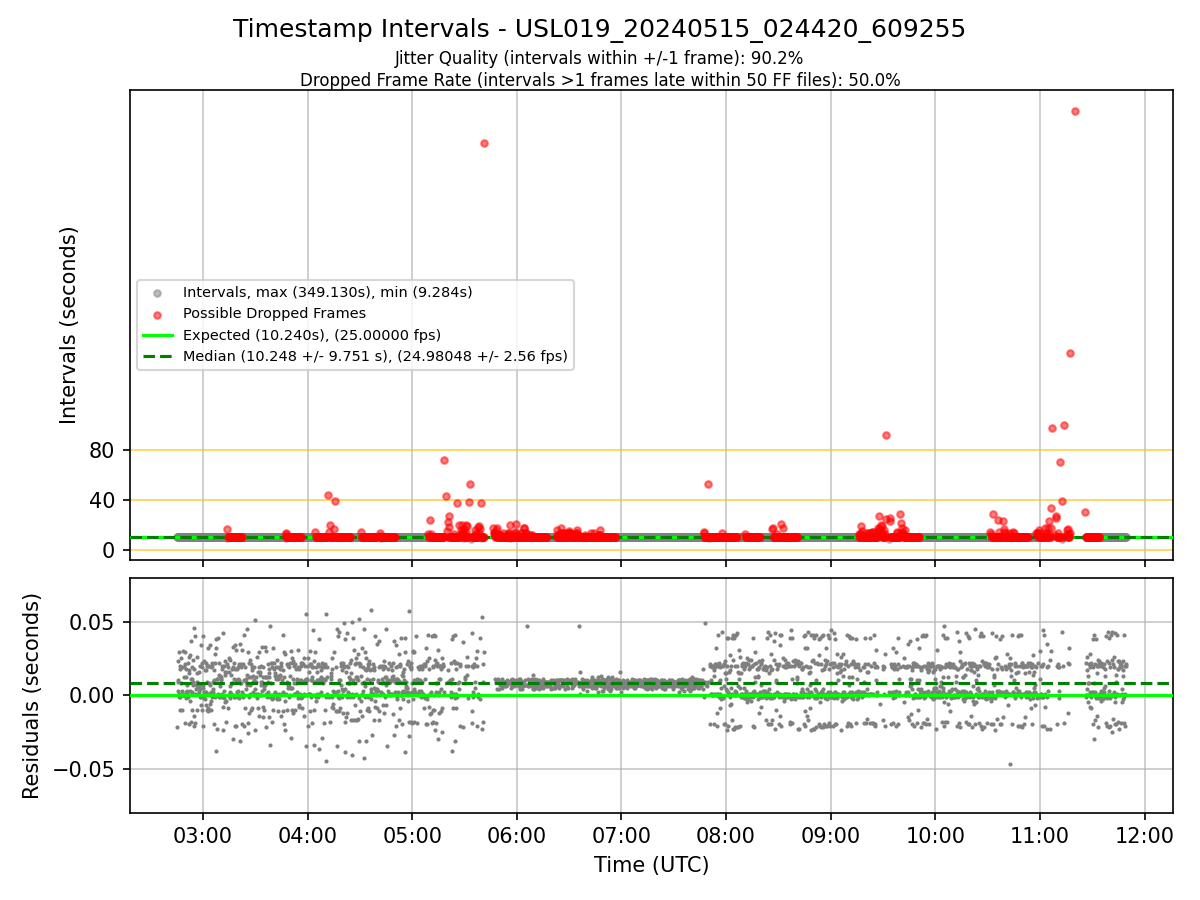Screen dimensions: 1200x900
Task: Click the highest red outlier point after 11:00
Action: click(1075, 111)
